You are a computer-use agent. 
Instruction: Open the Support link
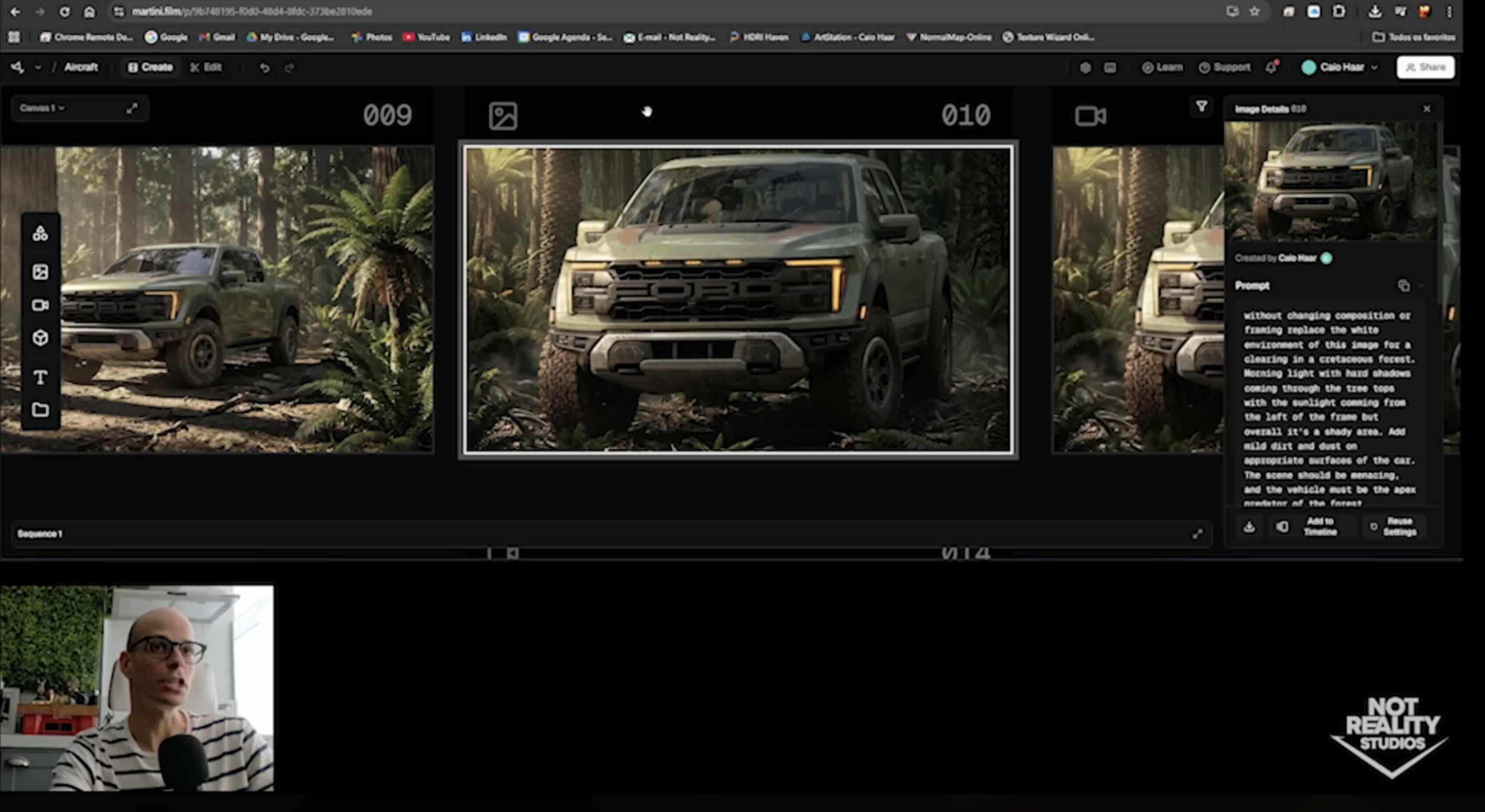1224,67
